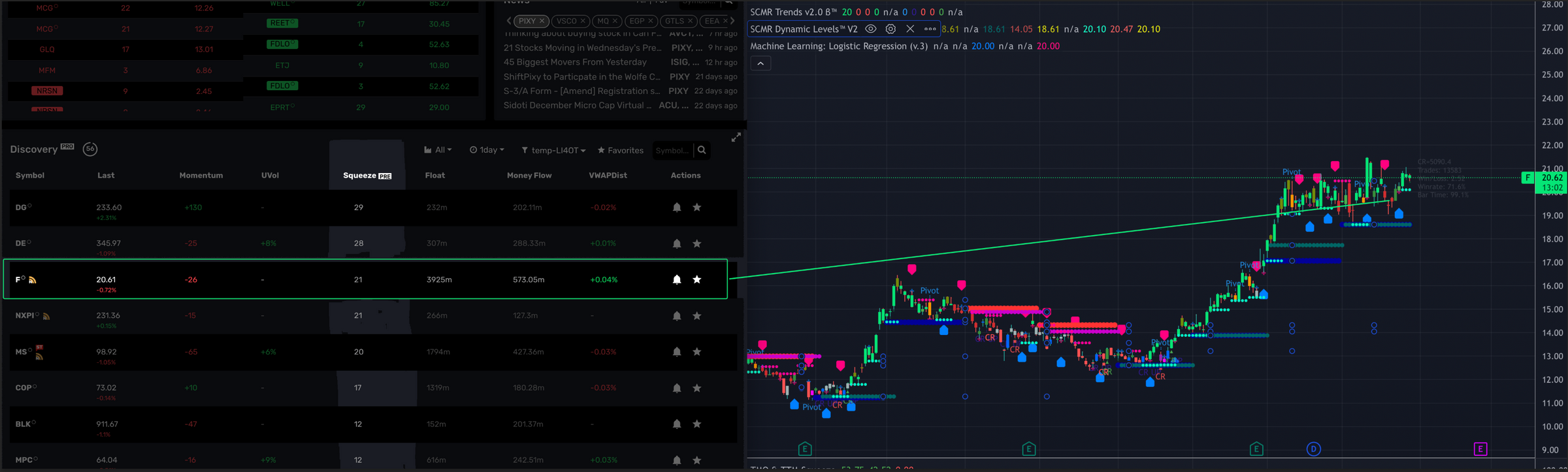Open settings for SCMR Dynamic Levels indicator
The width and height of the screenshot is (1568, 472).
tap(890, 29)
